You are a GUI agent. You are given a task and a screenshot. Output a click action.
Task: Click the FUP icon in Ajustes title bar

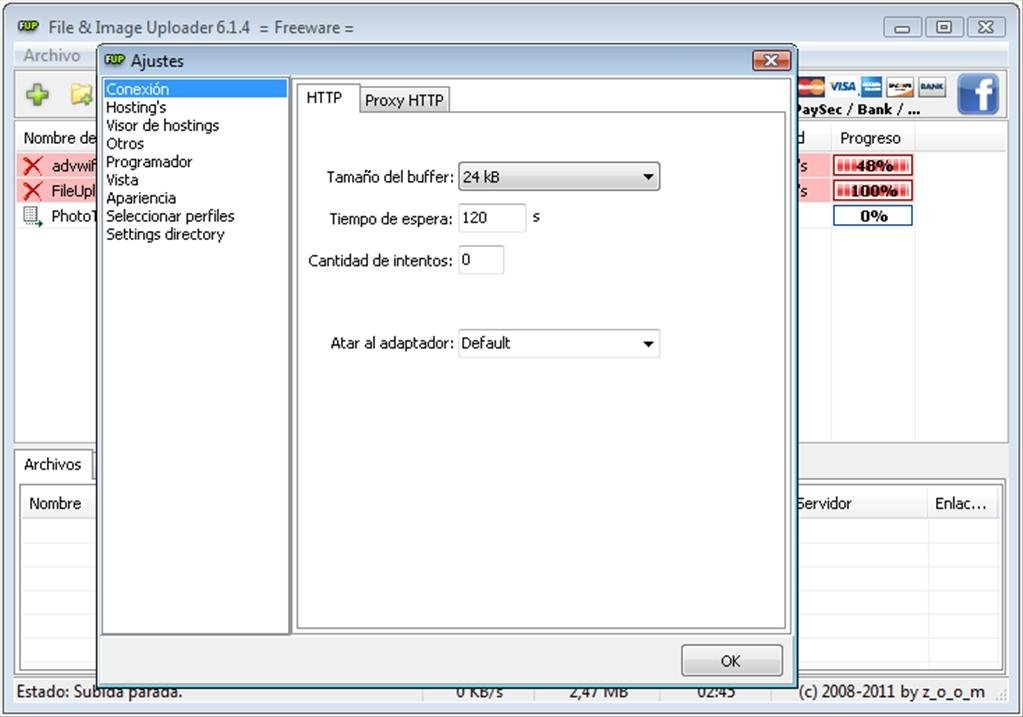[x=115, y=60]
